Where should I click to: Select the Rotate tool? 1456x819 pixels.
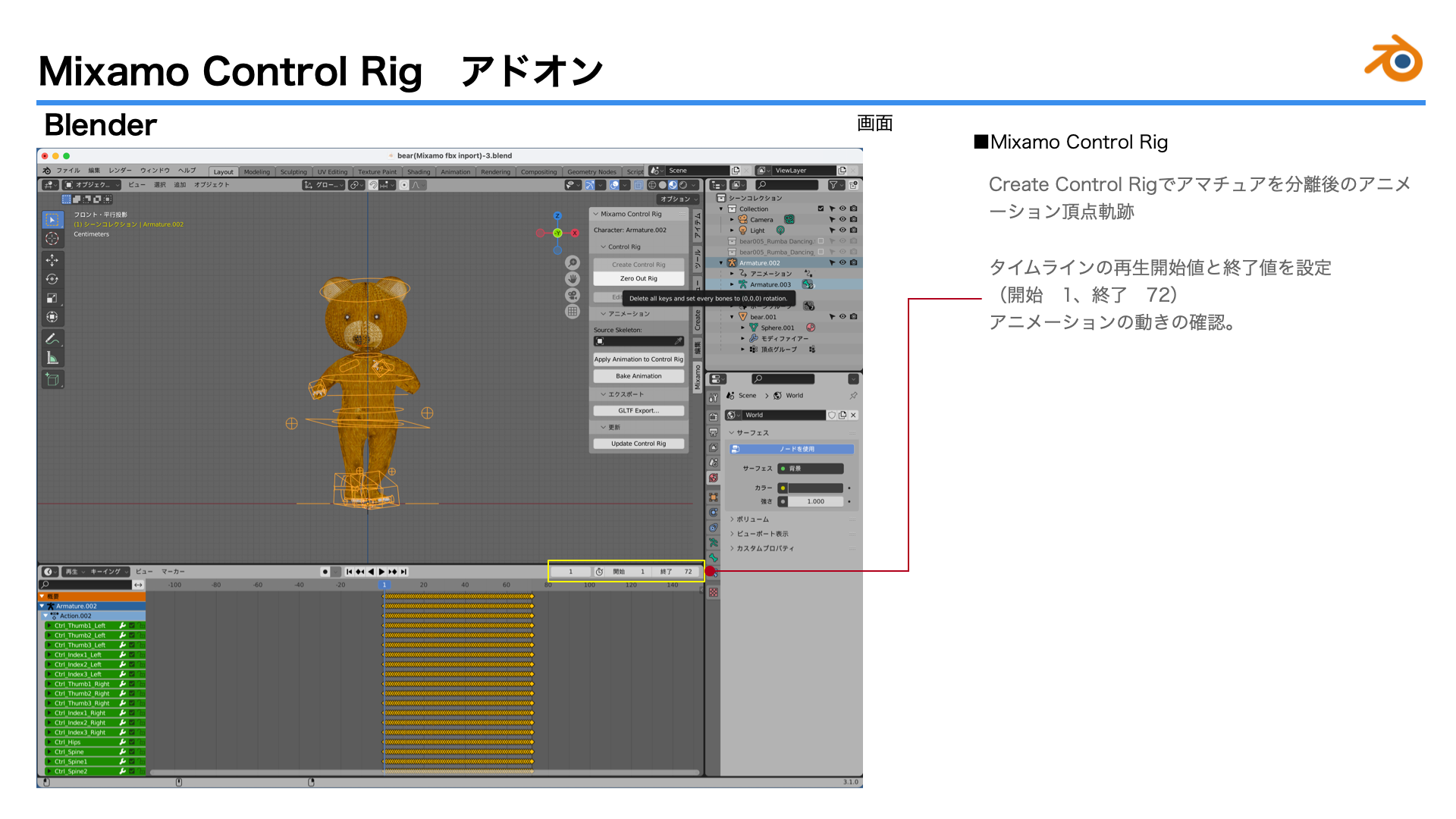click(52, 279)
